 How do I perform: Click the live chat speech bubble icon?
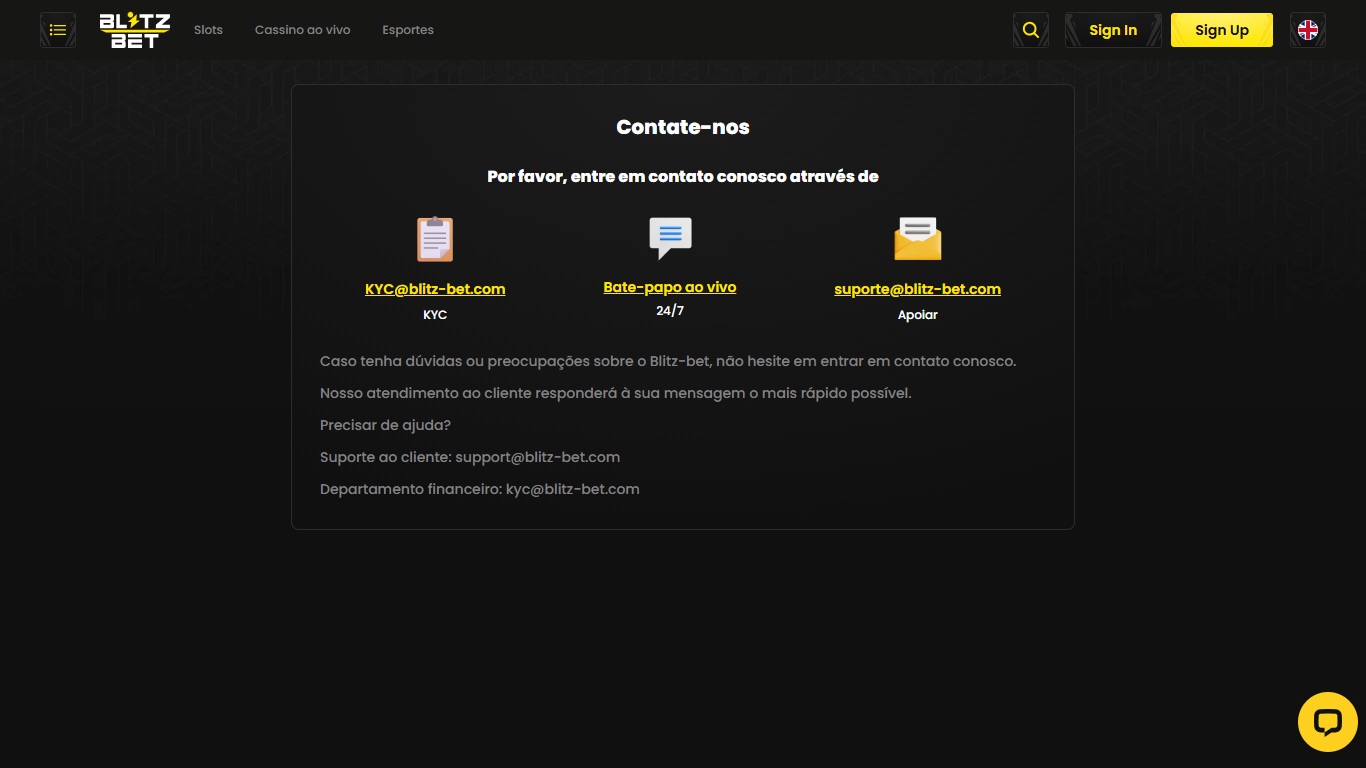[x=669, y=237]
